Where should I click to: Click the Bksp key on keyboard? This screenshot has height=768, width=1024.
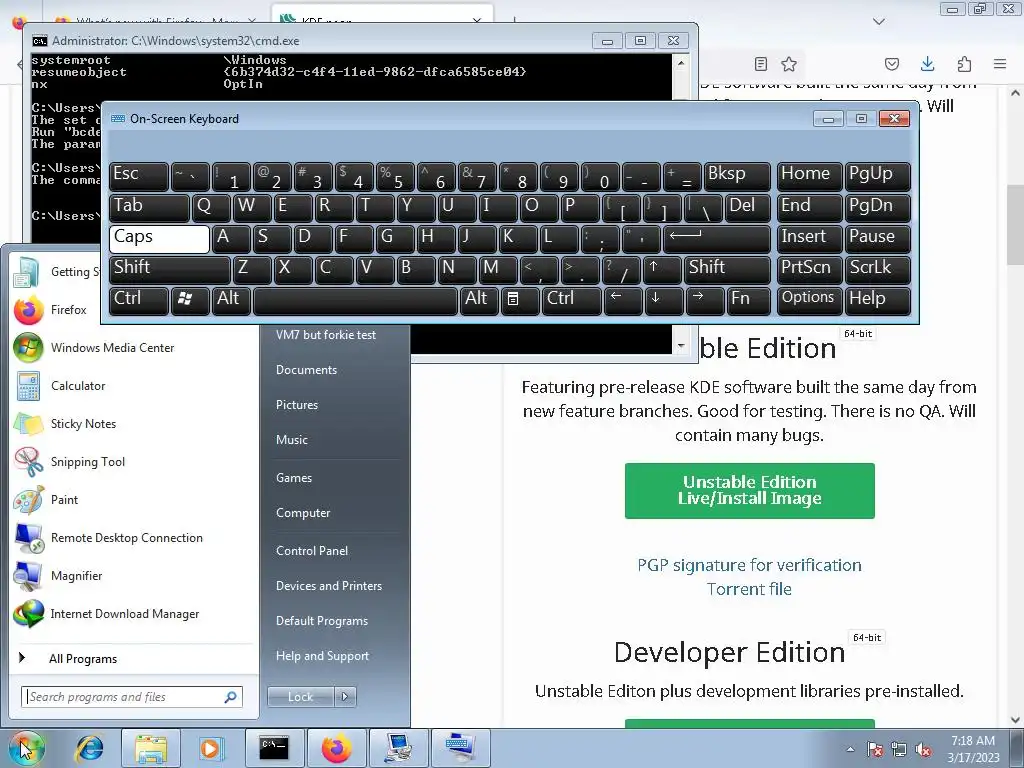click(737, 176)
